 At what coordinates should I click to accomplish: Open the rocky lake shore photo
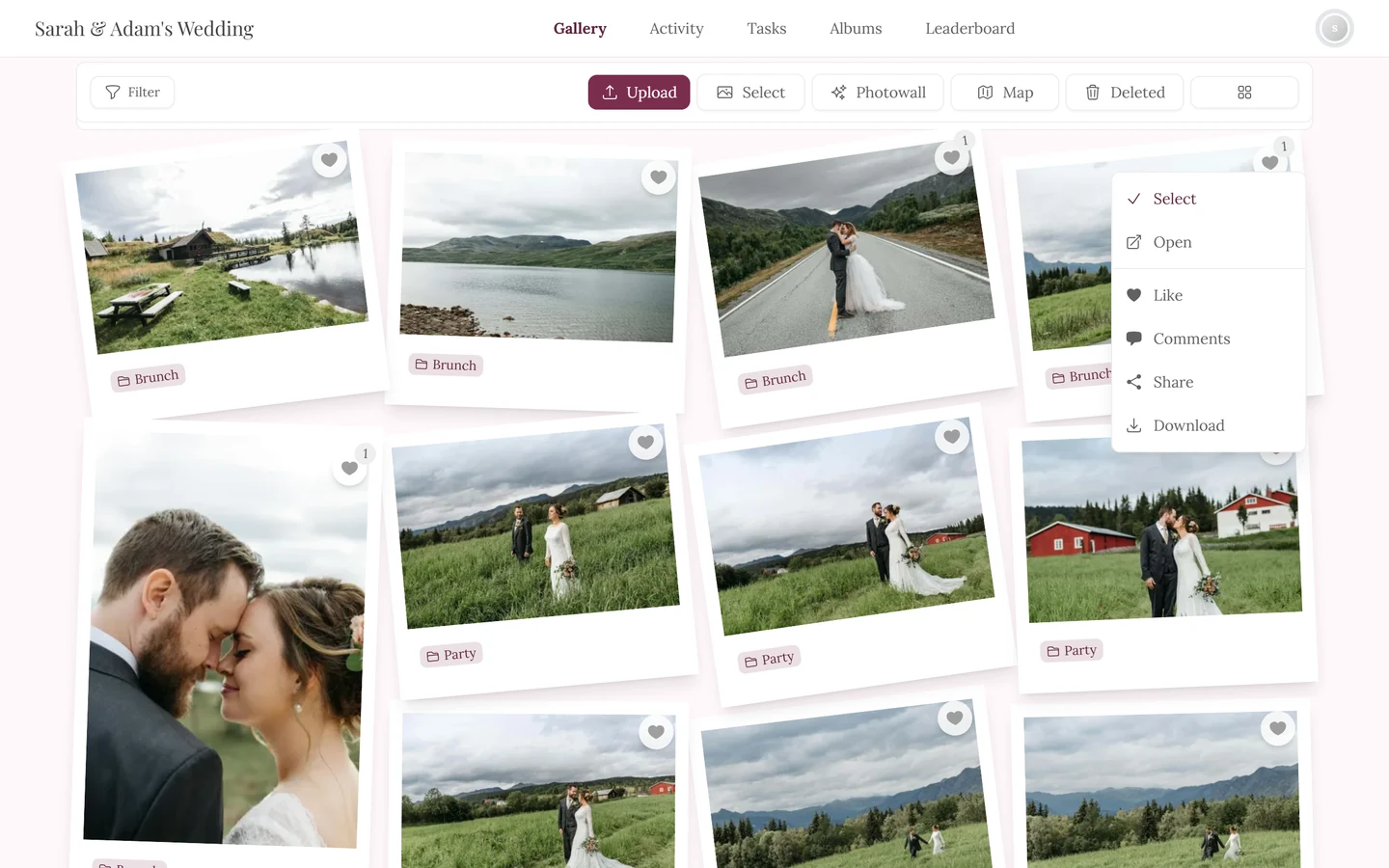click(538, 247)
